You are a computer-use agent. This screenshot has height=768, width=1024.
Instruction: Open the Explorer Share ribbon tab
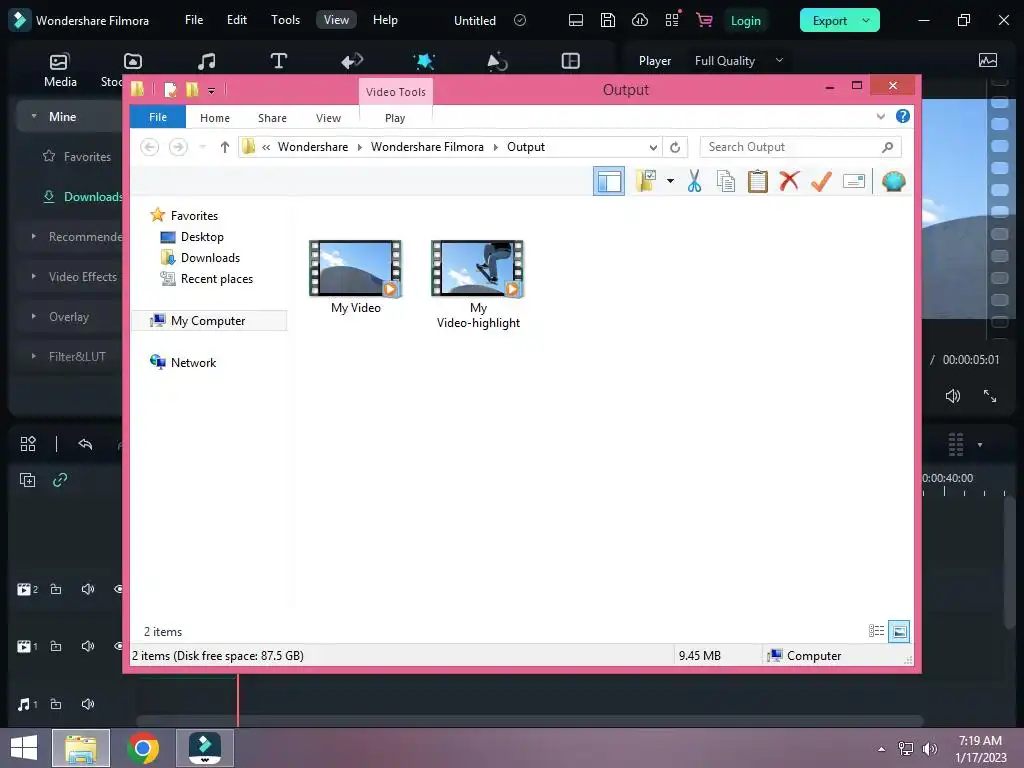(272, 118)
